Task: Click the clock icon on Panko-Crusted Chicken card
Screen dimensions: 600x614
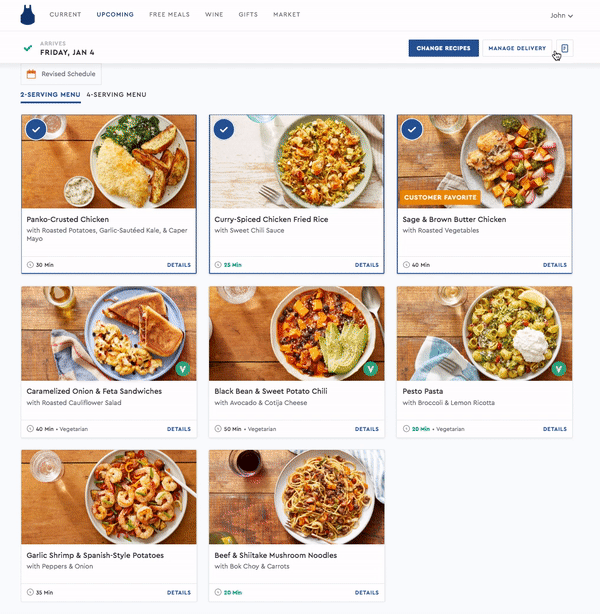Action: tap(30, 265)
